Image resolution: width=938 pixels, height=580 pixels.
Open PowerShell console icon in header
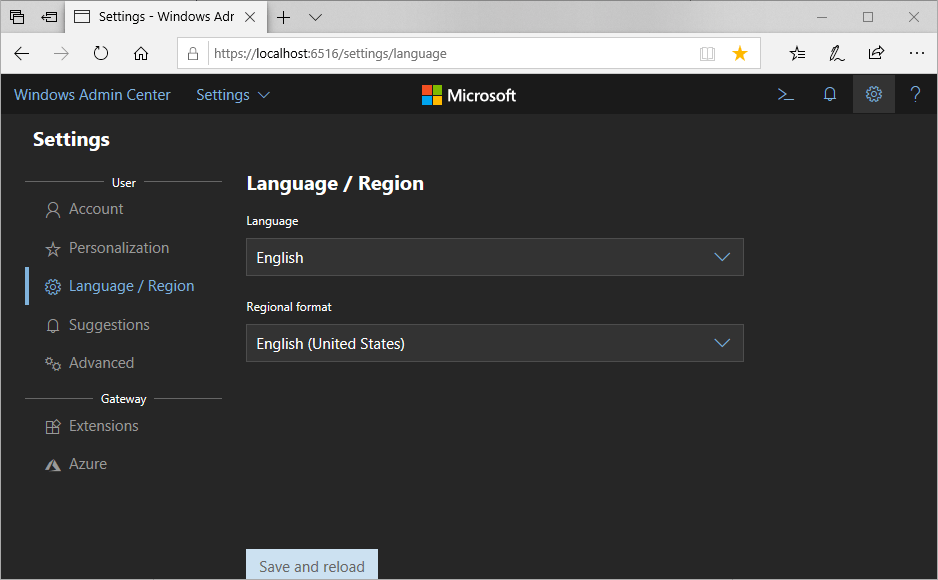[x=786, y=95]
